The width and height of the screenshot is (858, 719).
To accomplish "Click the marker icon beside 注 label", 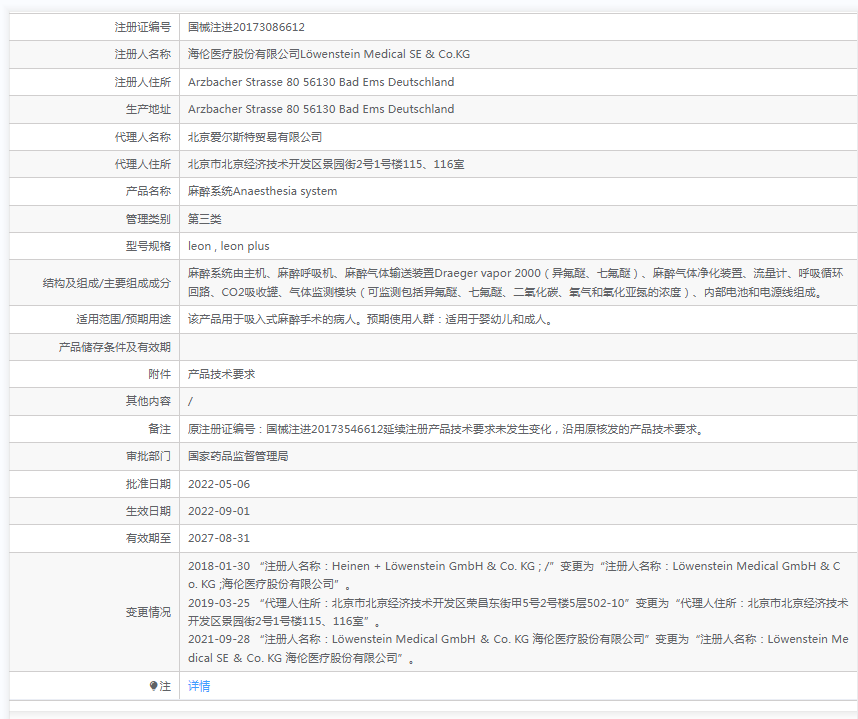I will [153, 686].
